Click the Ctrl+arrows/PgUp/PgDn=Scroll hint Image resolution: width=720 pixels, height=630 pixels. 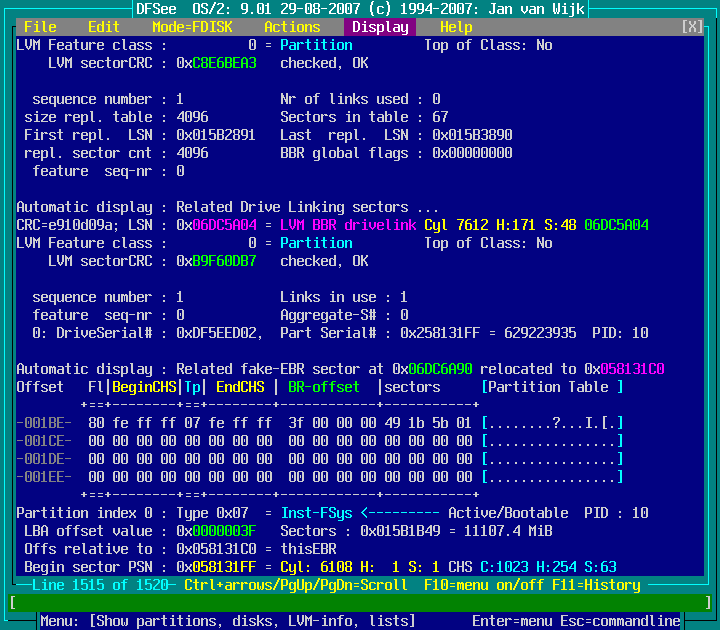click(296, 585)
